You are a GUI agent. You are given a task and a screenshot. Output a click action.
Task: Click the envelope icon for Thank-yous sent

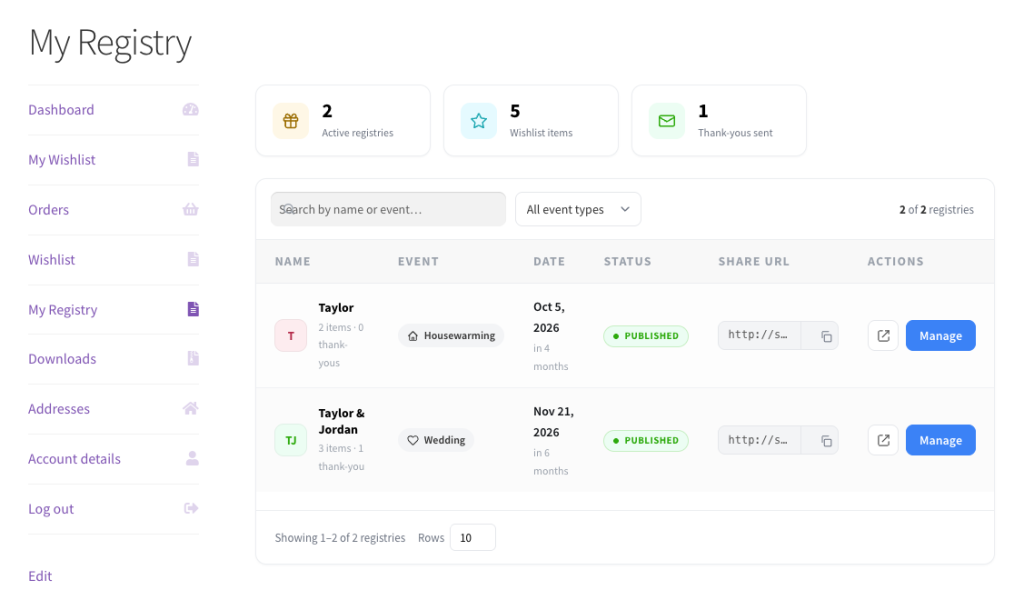click(667, 121)
